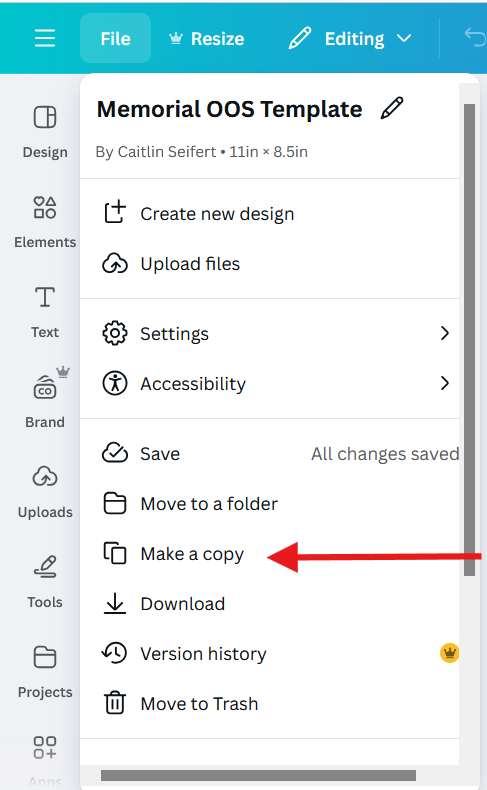Expand the Settings chevron arrow
The image size is (487, 790).
tap(444, 333)
